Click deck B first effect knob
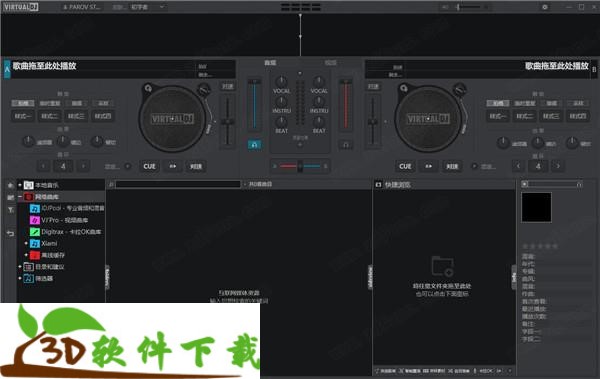This screenshot has width=600, height=379. tap(503, 142)
